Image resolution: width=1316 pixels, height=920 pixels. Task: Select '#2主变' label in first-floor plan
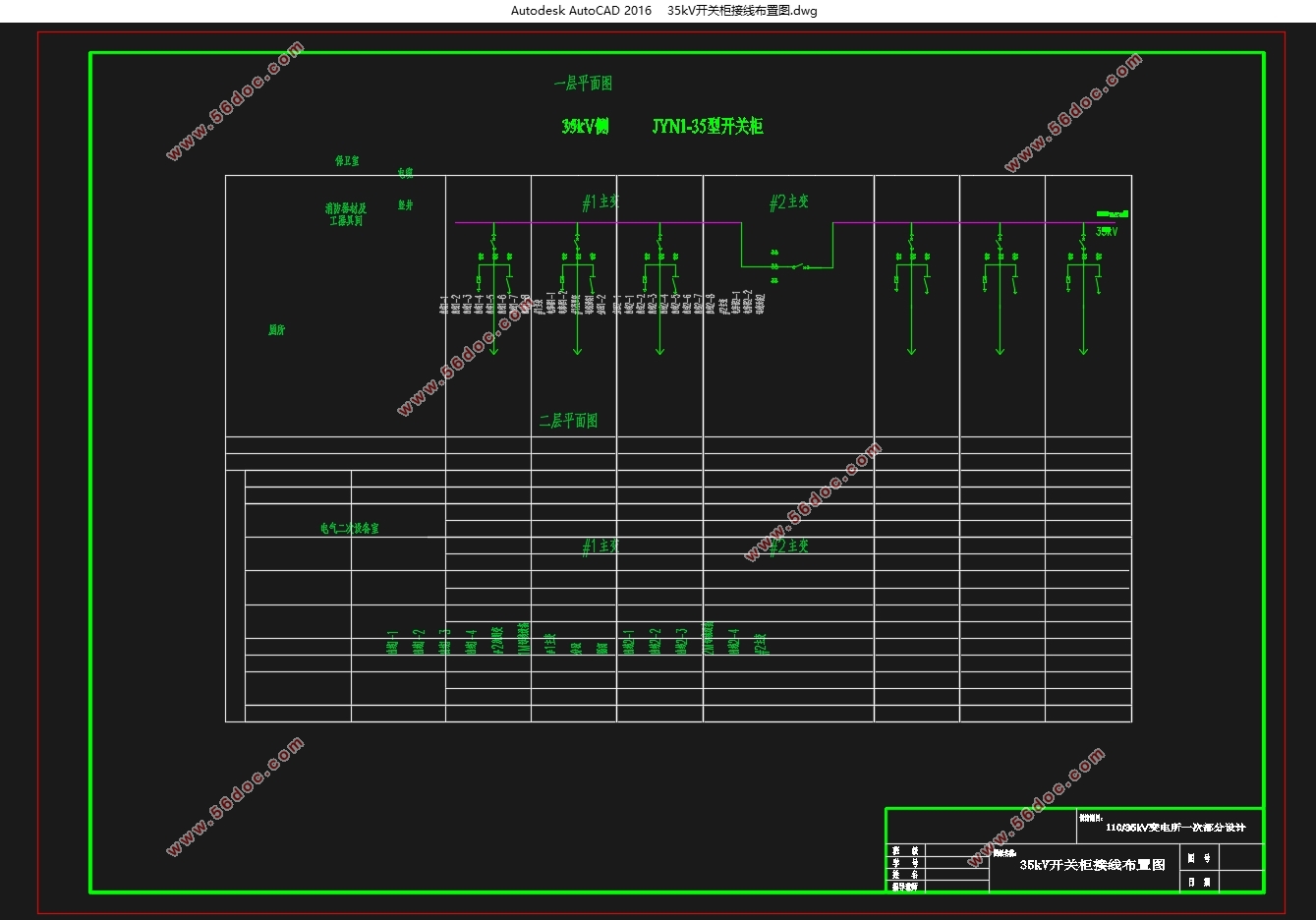coord(789,201)
